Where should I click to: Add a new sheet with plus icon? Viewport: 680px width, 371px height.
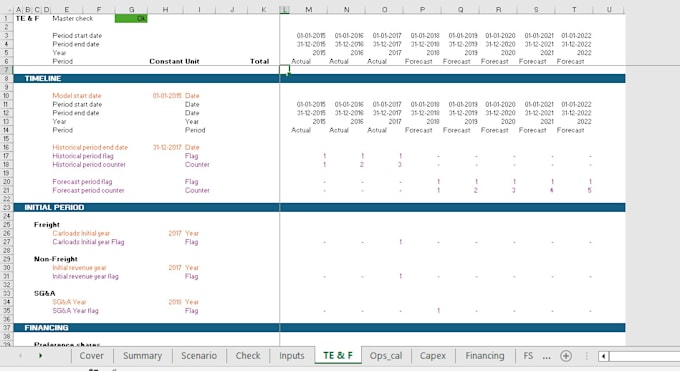566,356
